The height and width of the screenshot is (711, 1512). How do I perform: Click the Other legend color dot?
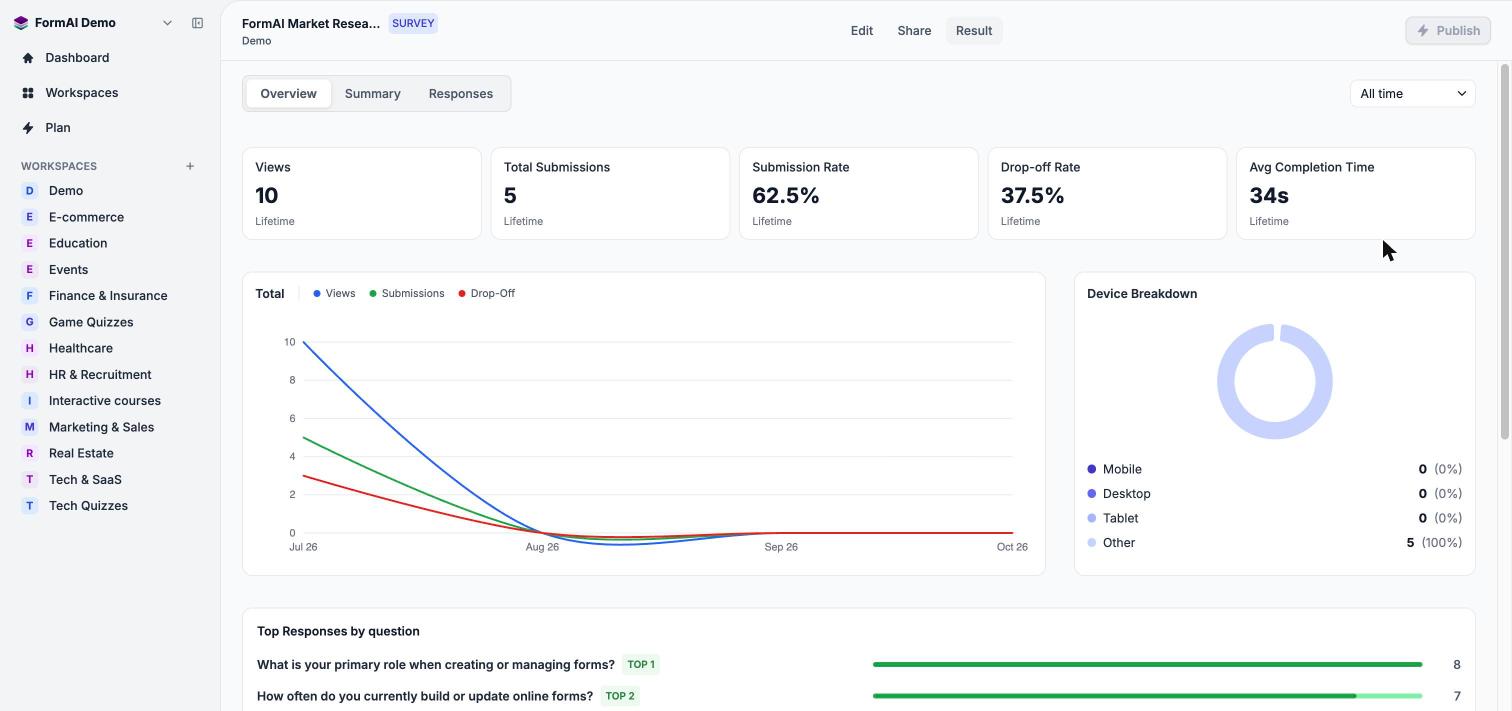pyautogui.click(x=1092, y=543)
